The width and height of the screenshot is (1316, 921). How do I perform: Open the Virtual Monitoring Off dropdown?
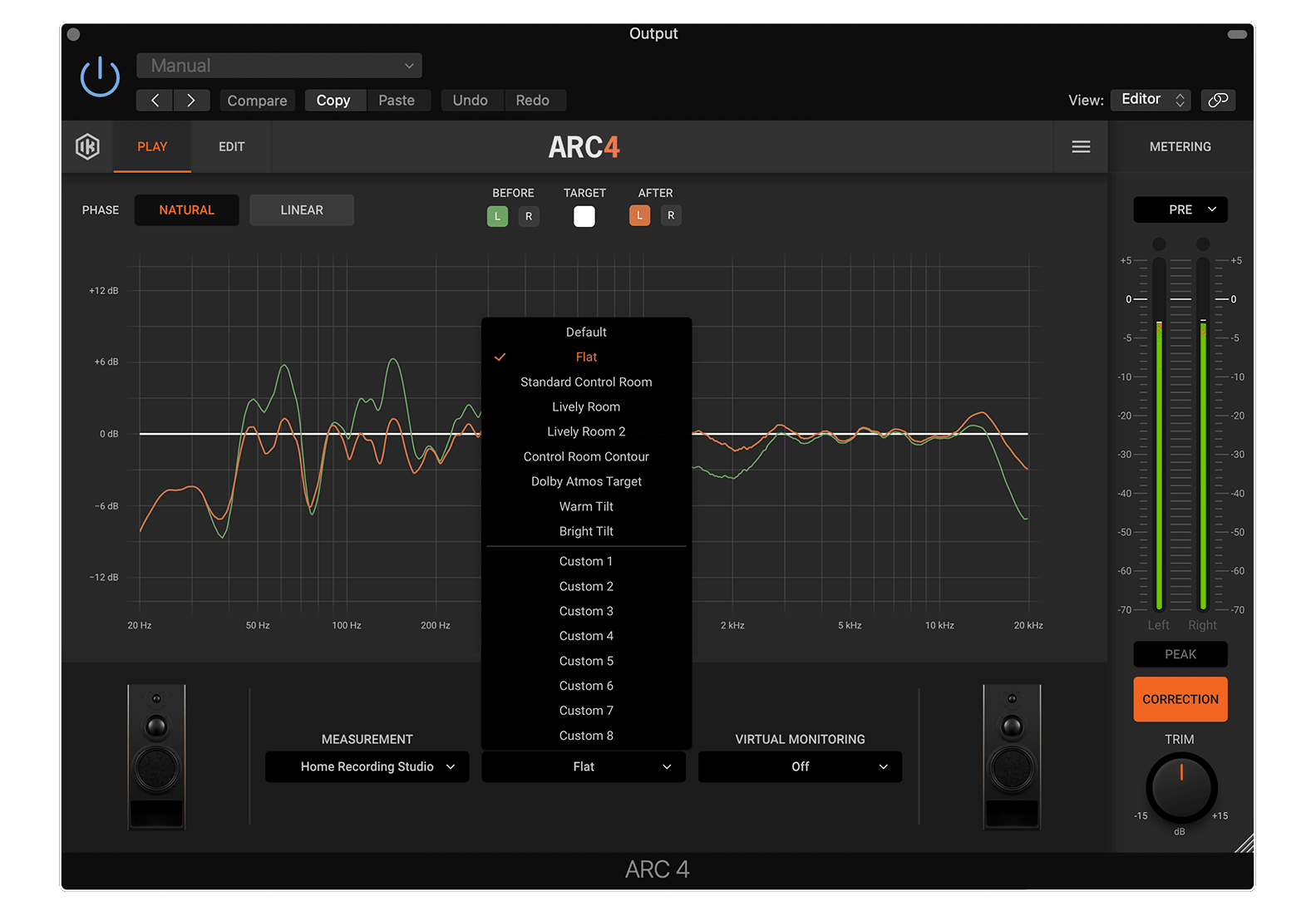pos(800,766)
